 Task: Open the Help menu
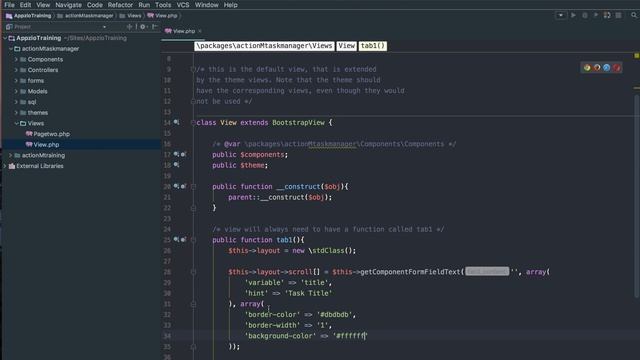tap(230, 5)
